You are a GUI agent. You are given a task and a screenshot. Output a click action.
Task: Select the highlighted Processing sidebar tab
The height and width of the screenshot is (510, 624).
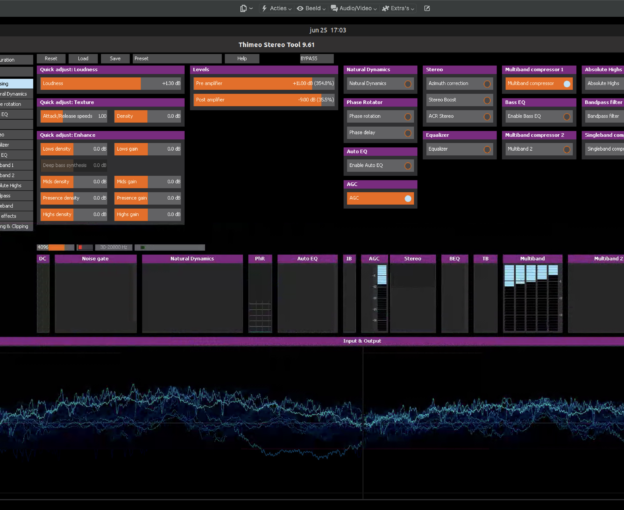16,84
